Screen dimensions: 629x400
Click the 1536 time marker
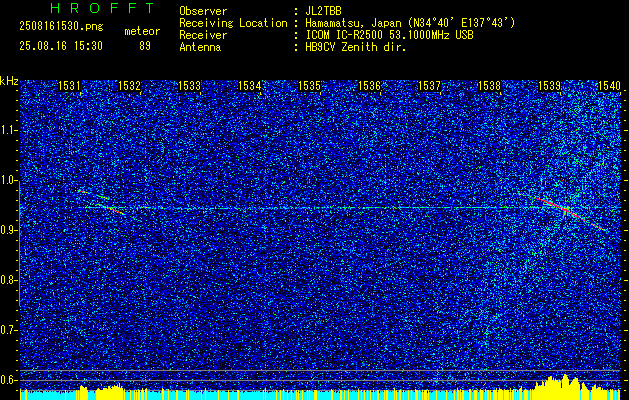tap(369, 86)
